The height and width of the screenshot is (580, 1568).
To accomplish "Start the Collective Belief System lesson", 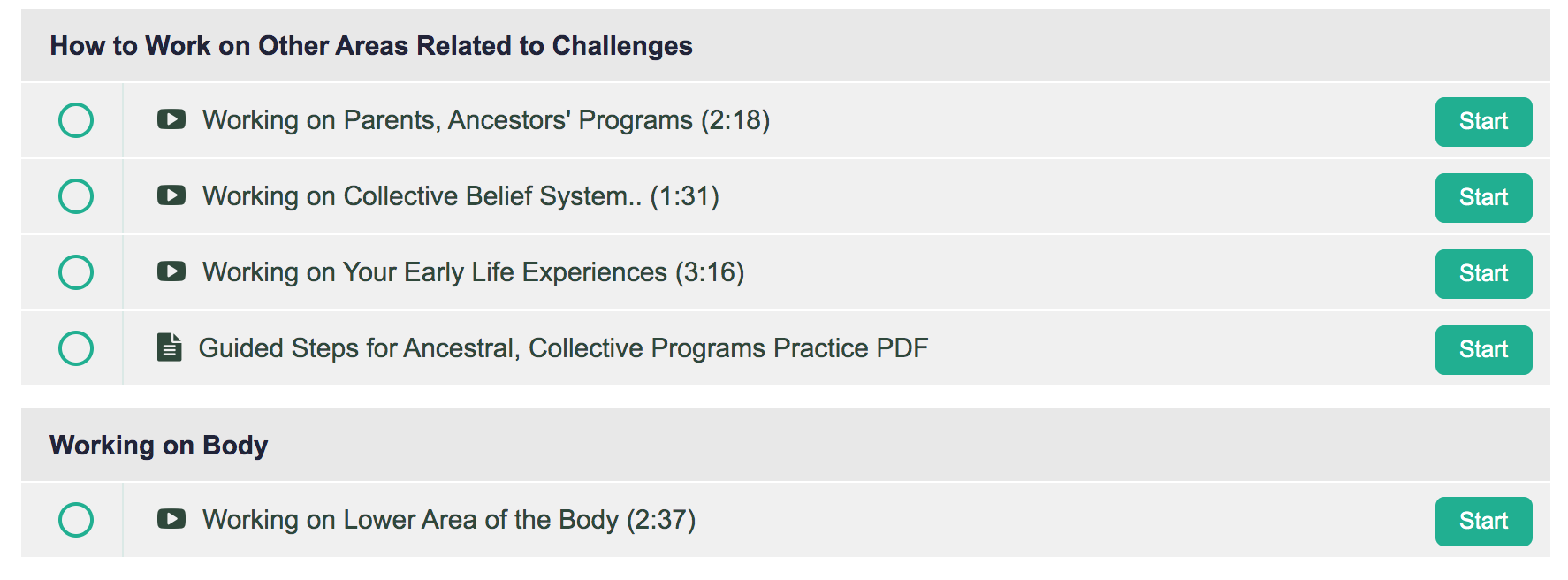I will pos(1483,198).
